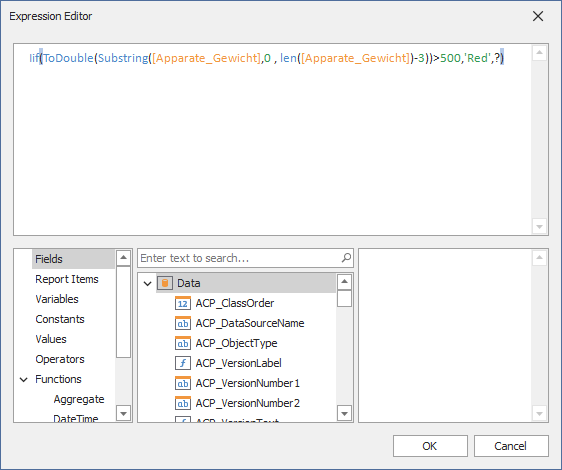The width and height of the screenshot is (562, 470).
Task: Click the field list scroll down arrow
Action: click(x=344, y=414)
